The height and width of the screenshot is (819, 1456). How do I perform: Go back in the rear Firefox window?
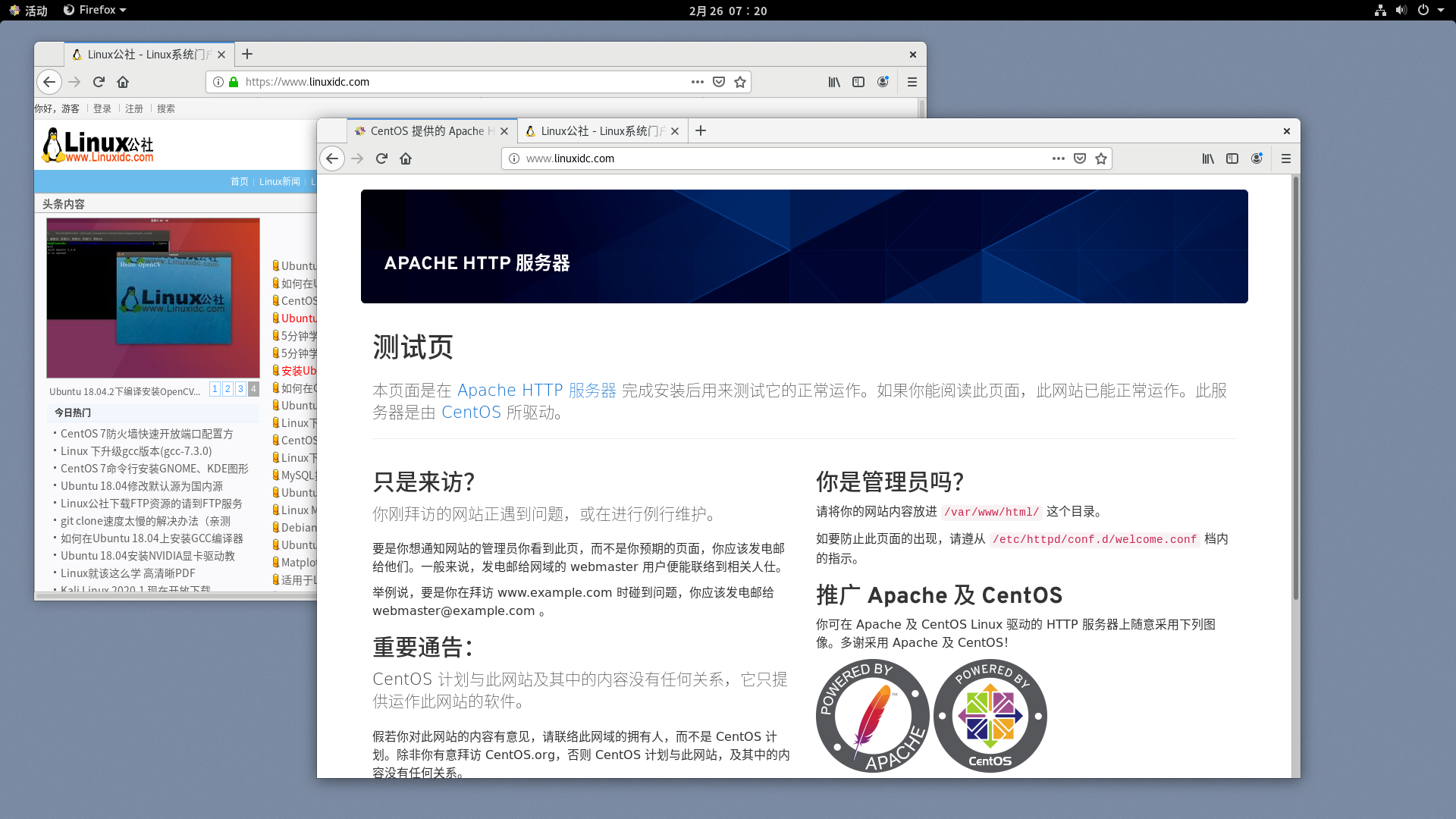click(x=49, y=82)
